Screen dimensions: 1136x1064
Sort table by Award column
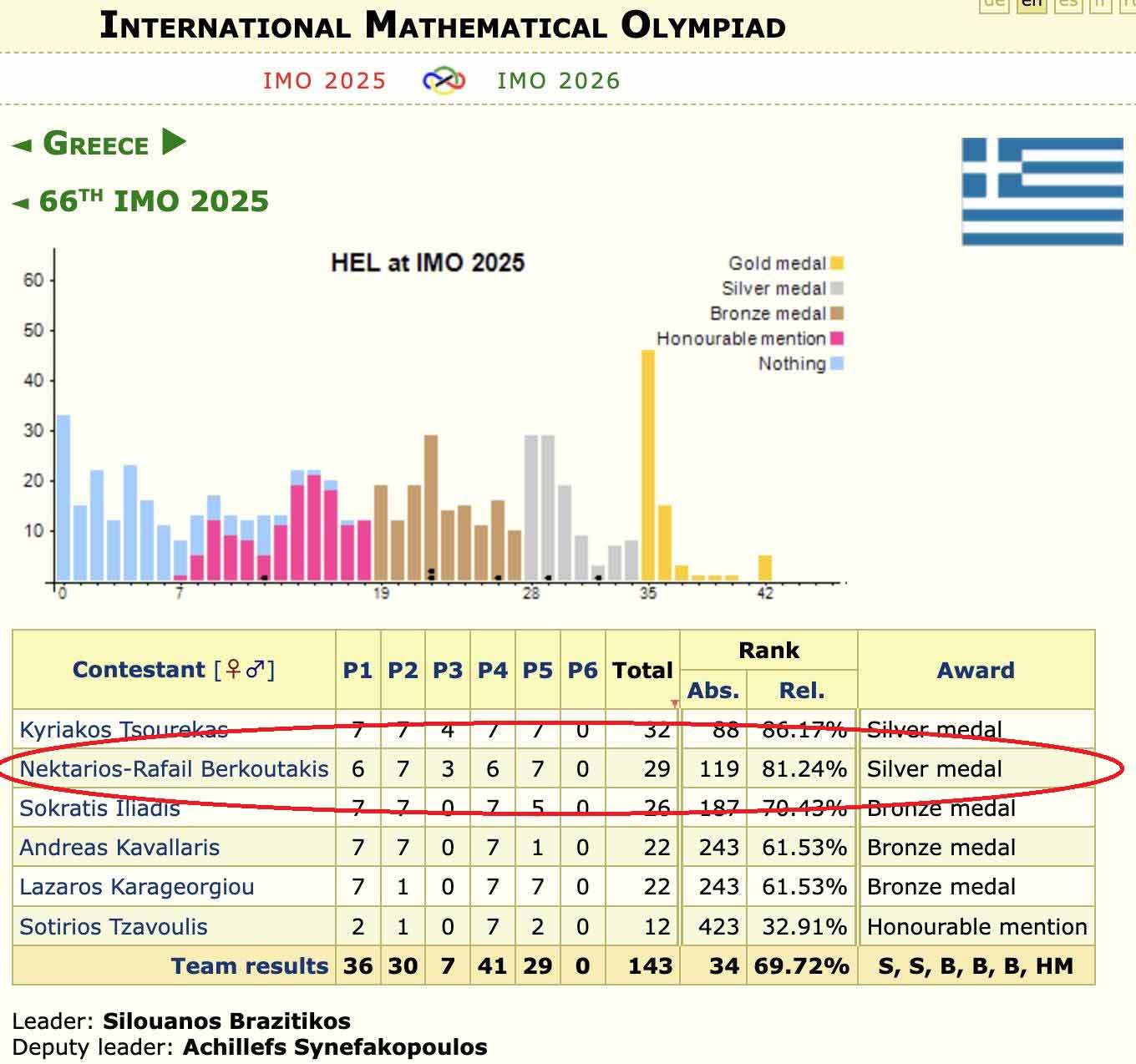click(x=976, y=670)
